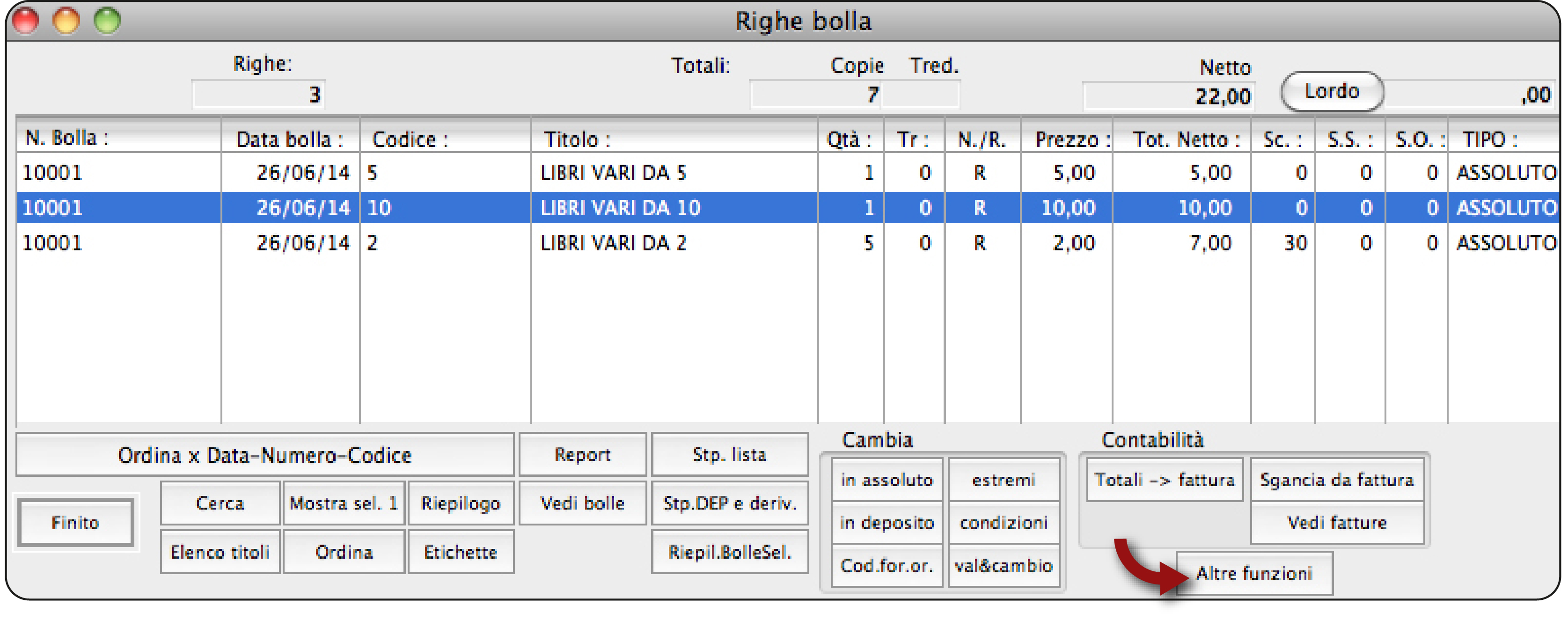
Task: Click the S.S. column header
Action: tap(1350, 139)
